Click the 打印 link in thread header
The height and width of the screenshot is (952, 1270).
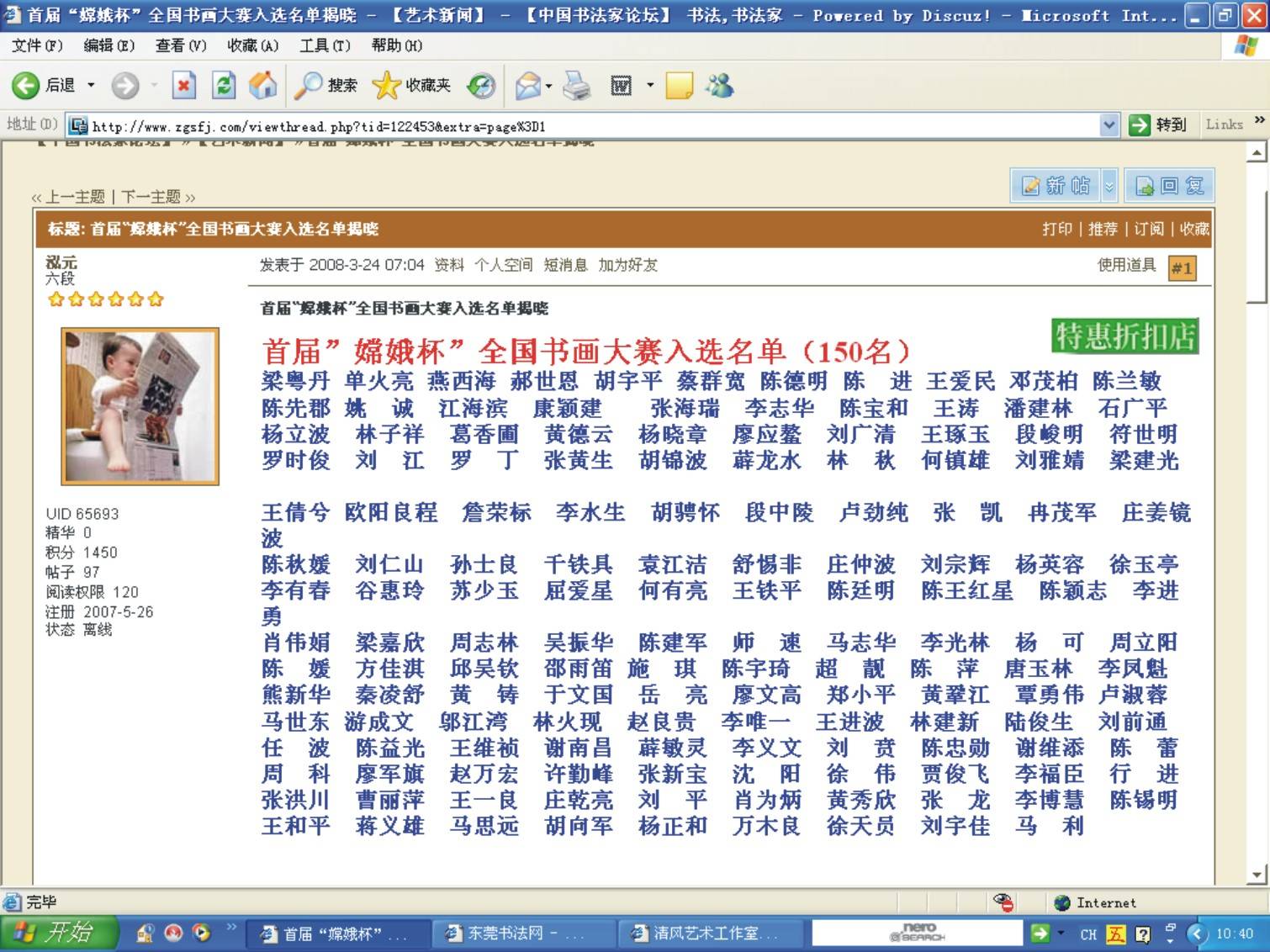1056,229
